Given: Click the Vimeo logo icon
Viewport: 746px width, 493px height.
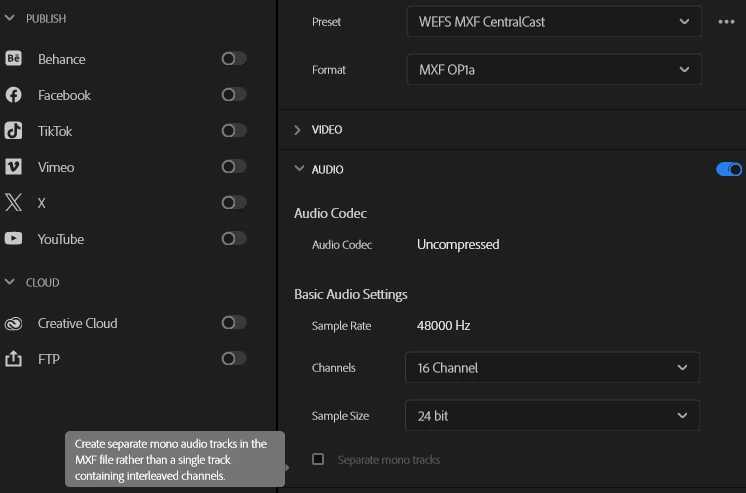Looking at the screenshot, I should (x=14, y=167).
